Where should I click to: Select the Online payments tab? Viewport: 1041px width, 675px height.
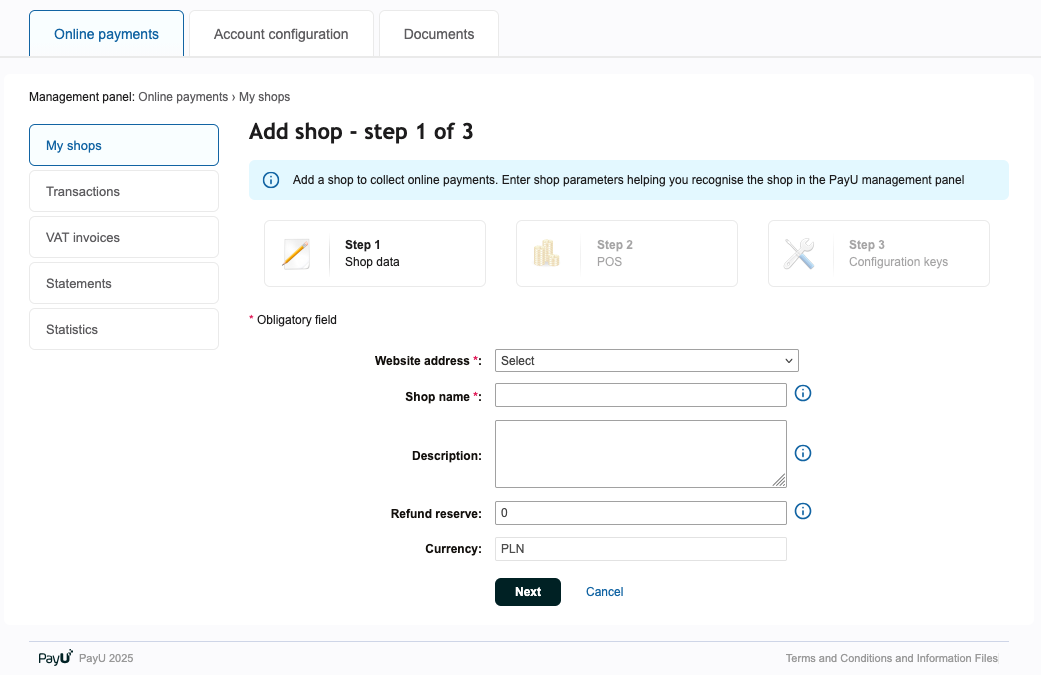(x=106, y=34)
